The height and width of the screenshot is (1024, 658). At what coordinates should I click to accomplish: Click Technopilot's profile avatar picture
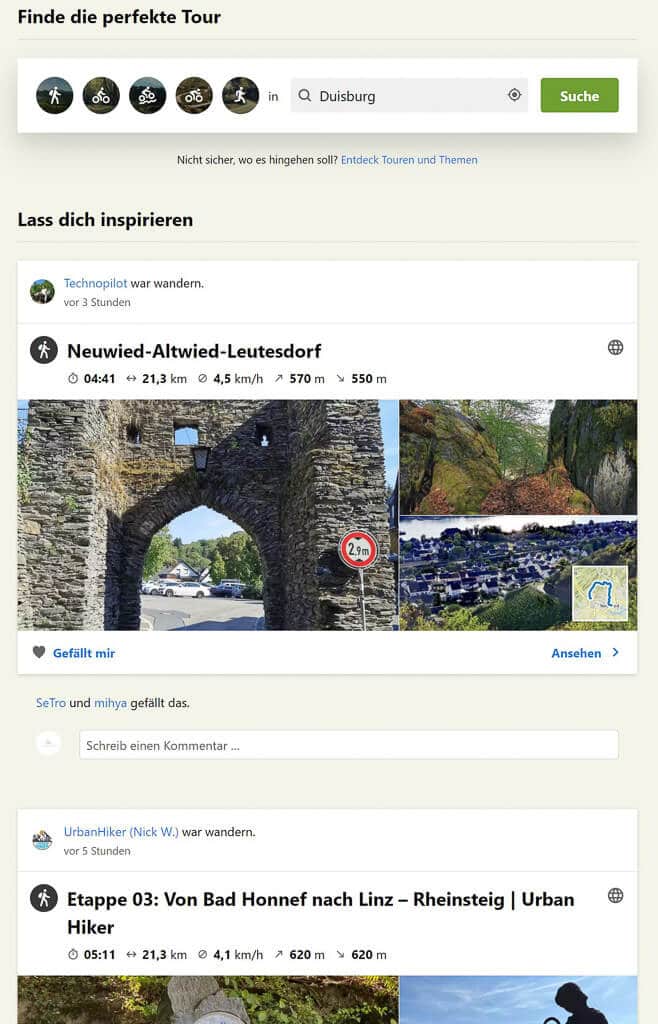pos(42,291)
